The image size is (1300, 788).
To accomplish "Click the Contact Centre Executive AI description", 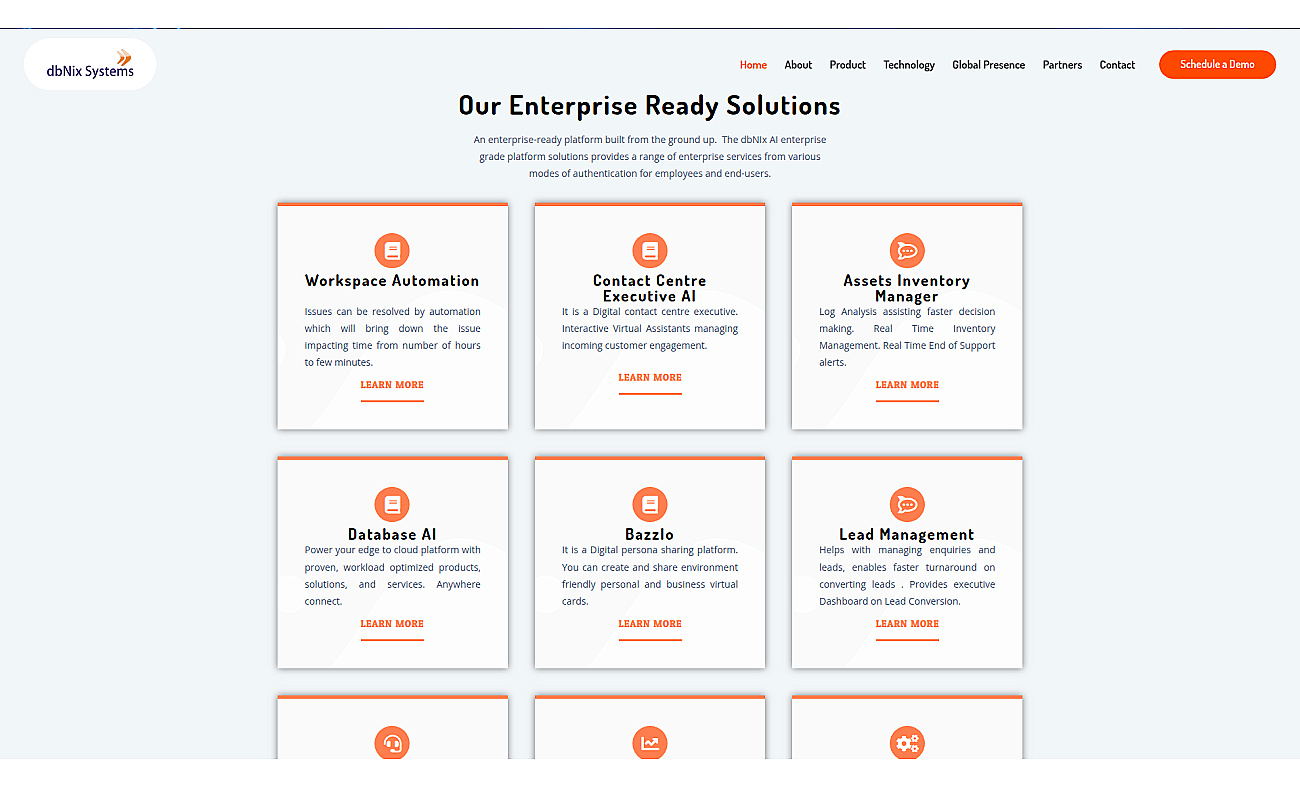I will 650,329.
